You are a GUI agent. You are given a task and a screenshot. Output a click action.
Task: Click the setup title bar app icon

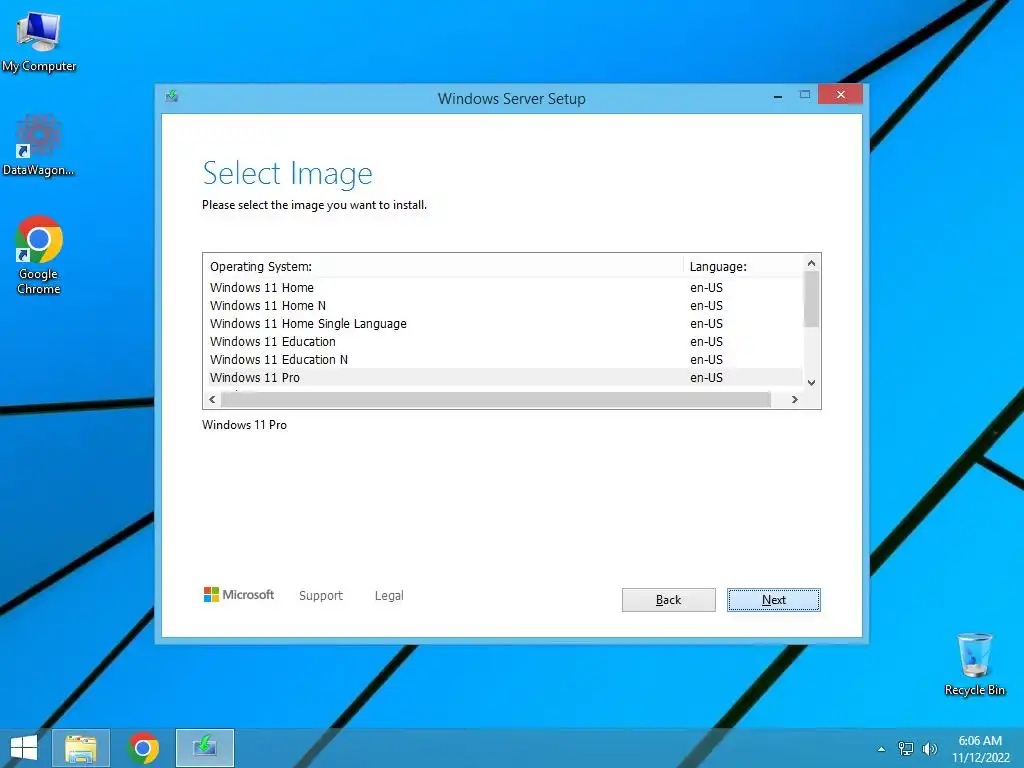[x=172, y=97]
